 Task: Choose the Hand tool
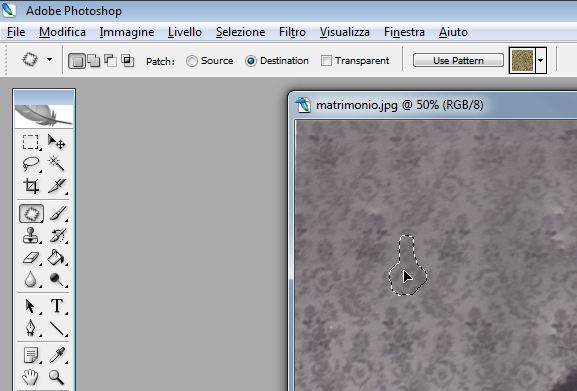pyautogui.click(x=31, y=377)
